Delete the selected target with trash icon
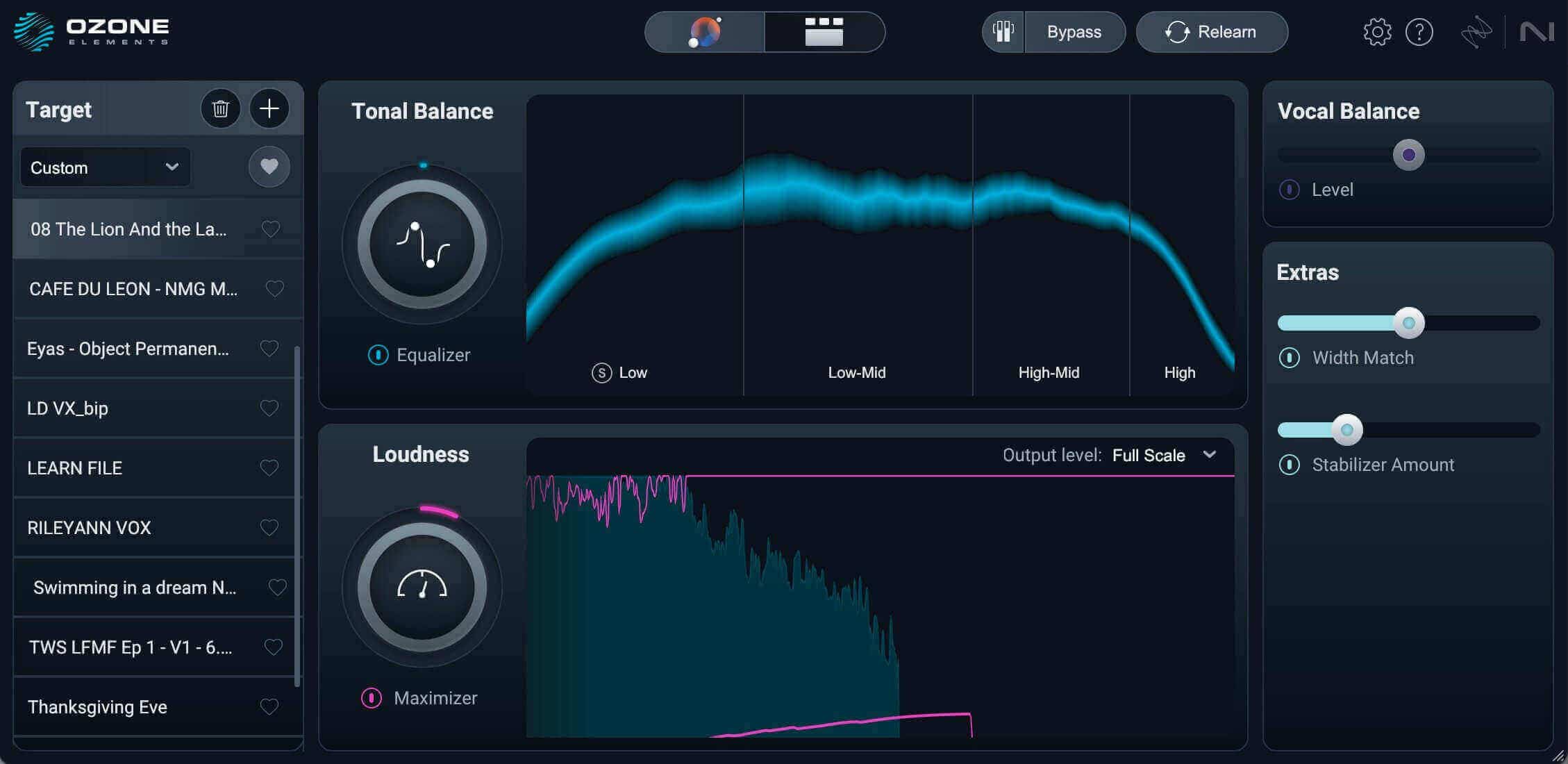Viewport: 1568px width, 764px height. [x=221, y=109]
